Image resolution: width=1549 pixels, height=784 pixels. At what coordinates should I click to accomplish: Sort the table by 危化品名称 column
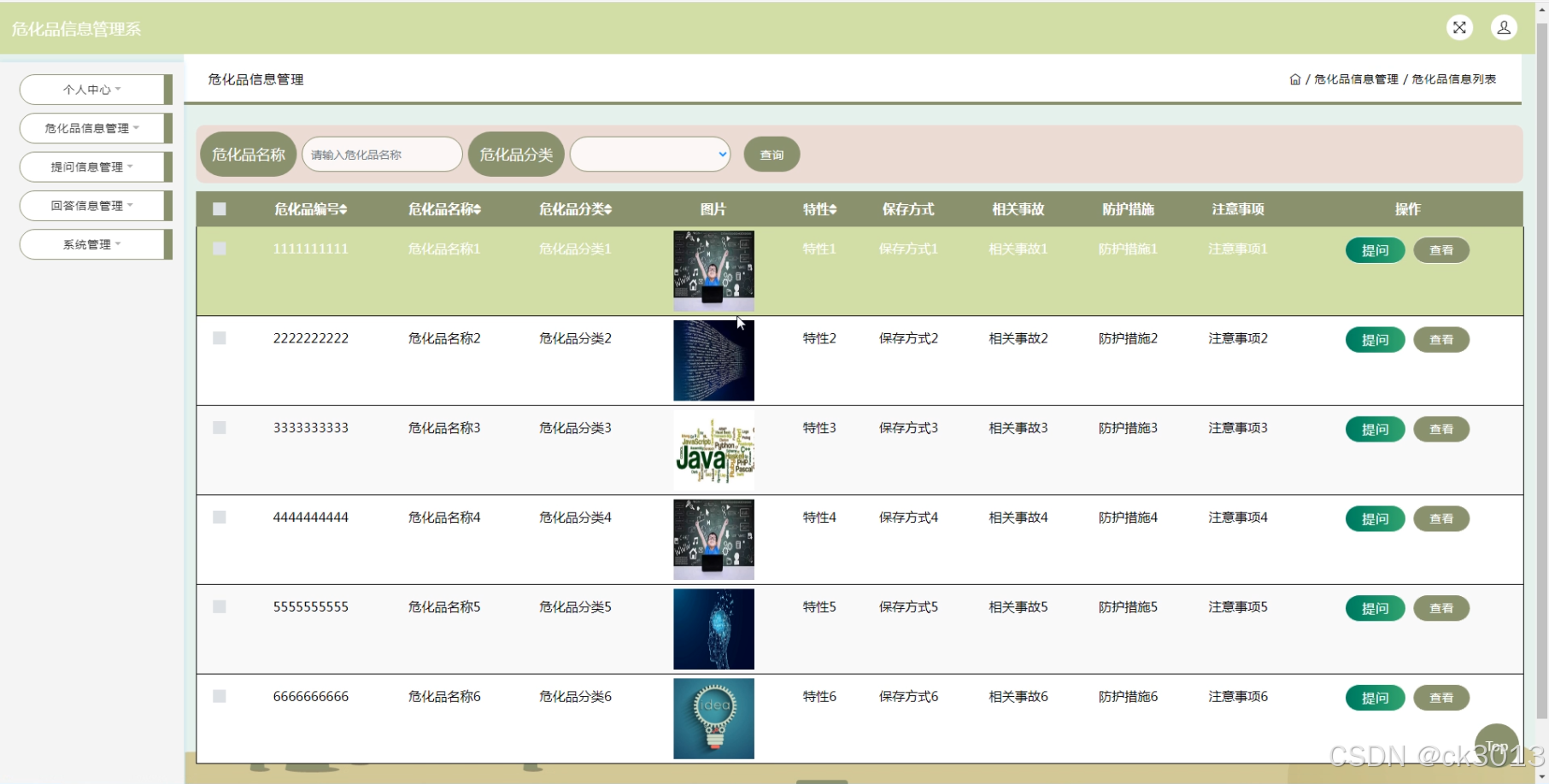[x=443, y=208]
